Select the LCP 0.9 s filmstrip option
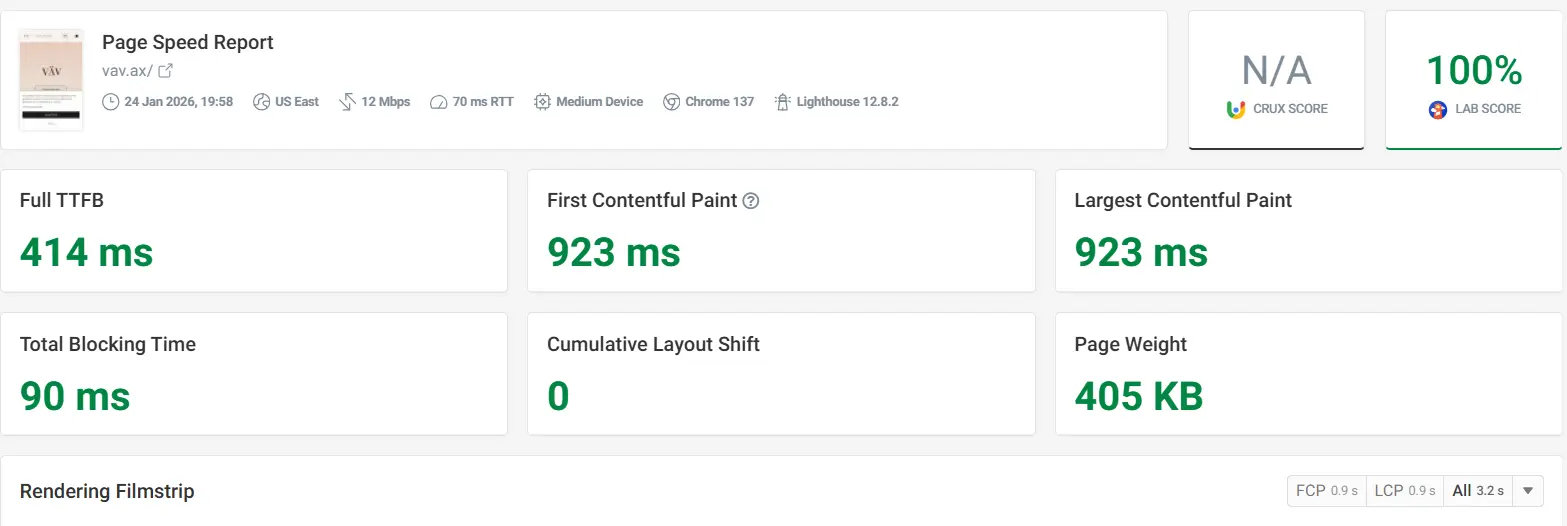This screenshot has height=526, width=1567. (1405, 491)
